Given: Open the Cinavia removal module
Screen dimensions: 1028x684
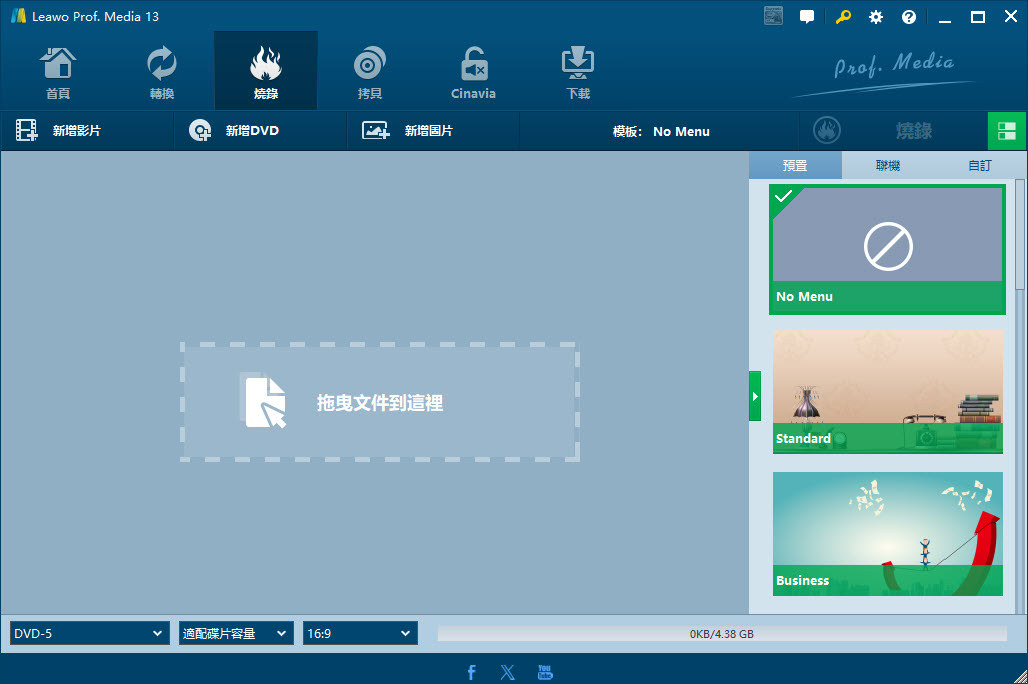Looking at the screenshot, I should tap(473, 72).
